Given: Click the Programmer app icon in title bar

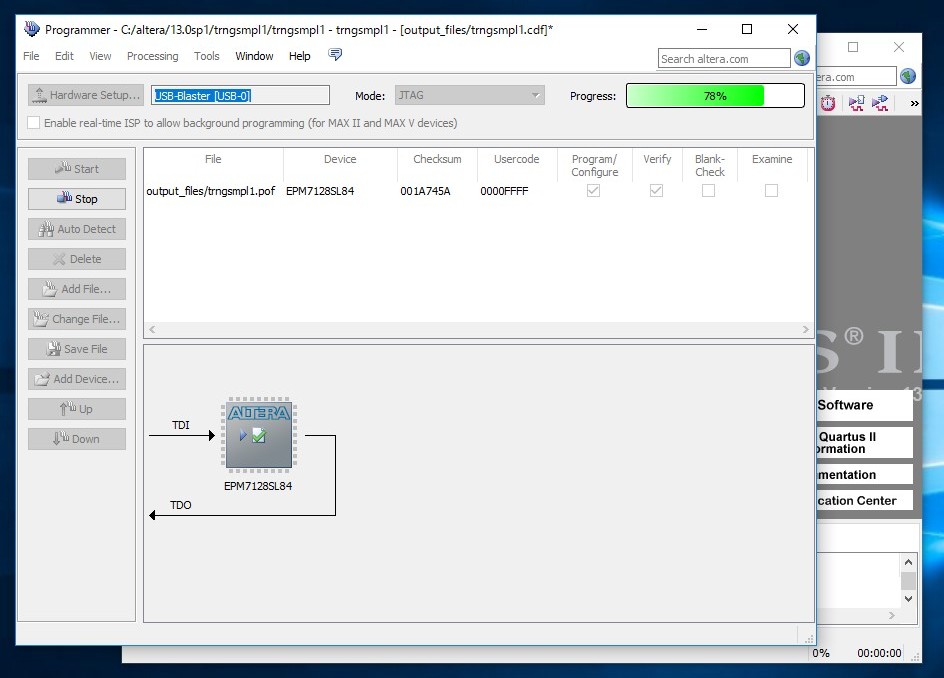Looking at the screenshot, I should [x=31, y=29].
